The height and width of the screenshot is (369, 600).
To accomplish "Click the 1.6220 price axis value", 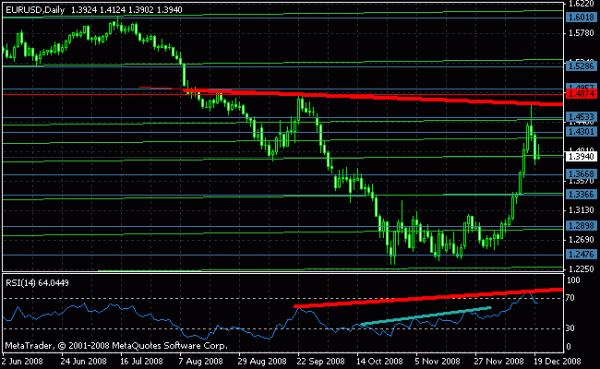I will click(581, 4).
